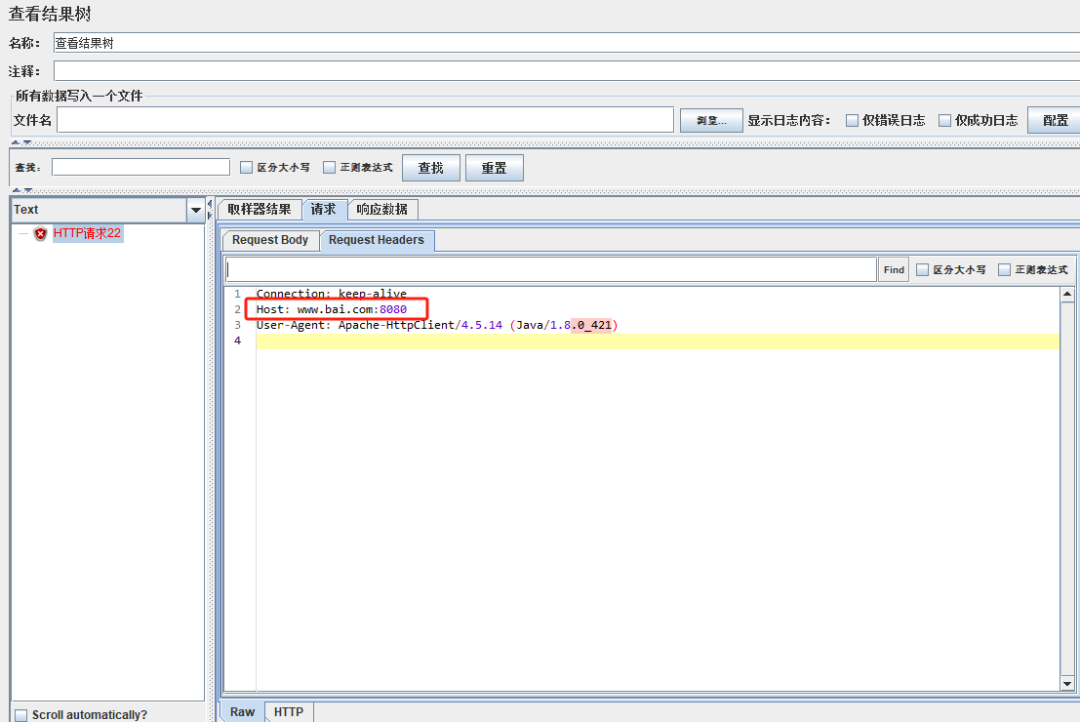Switch to the 响应数据 tab
Viewport: 1080px width, 722px height.
point(382,209)
